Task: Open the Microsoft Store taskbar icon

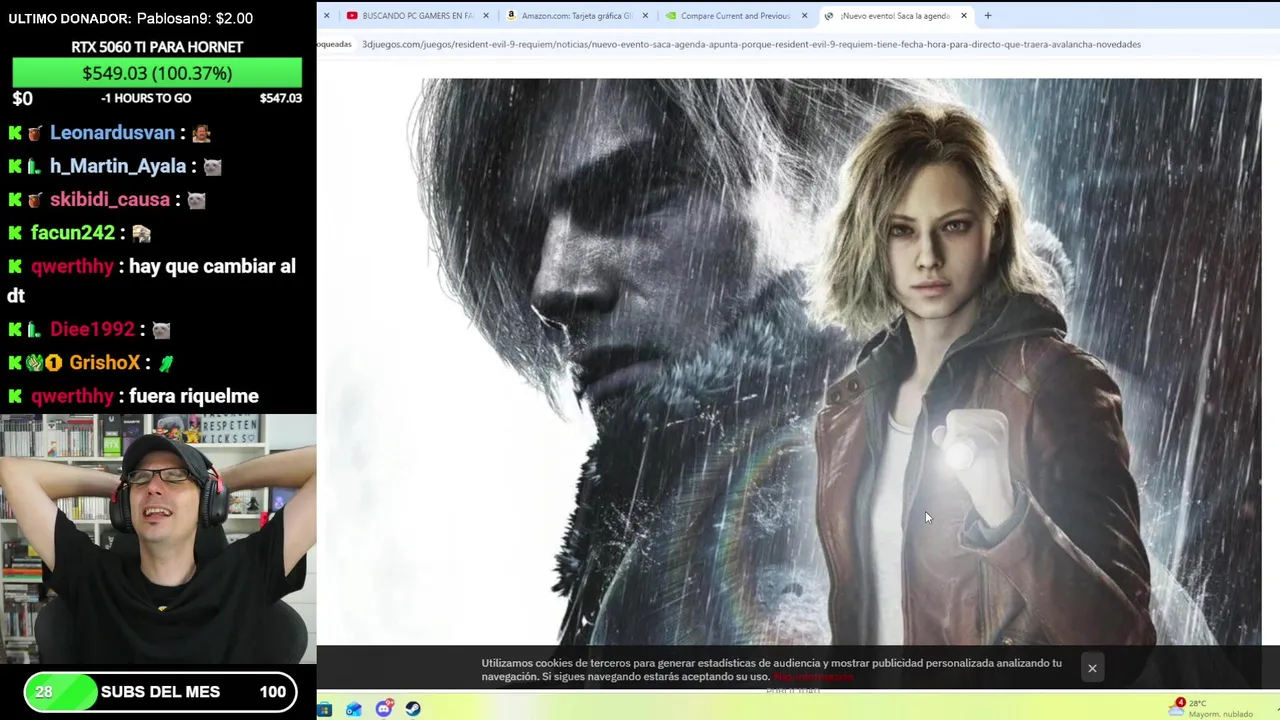Action: click(x=324, y=709)
